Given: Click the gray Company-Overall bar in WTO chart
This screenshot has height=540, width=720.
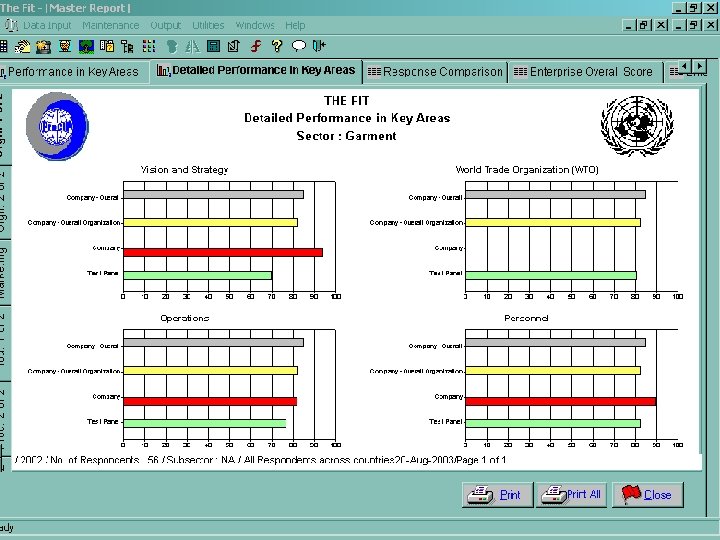Looking at the screenshot, I should click(555, 195).
